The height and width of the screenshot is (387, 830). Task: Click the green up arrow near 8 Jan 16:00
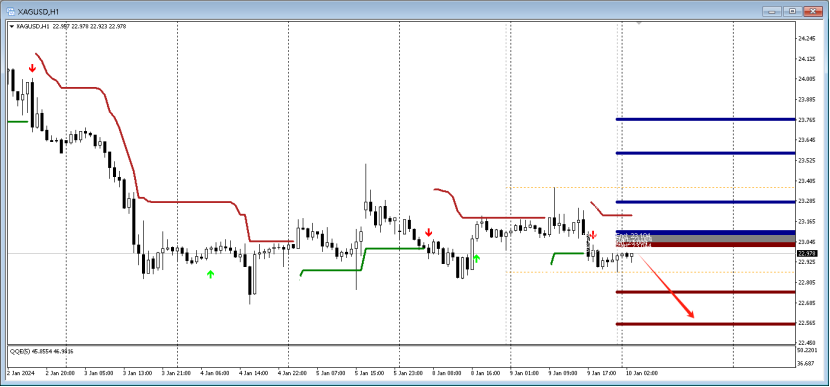477,259
